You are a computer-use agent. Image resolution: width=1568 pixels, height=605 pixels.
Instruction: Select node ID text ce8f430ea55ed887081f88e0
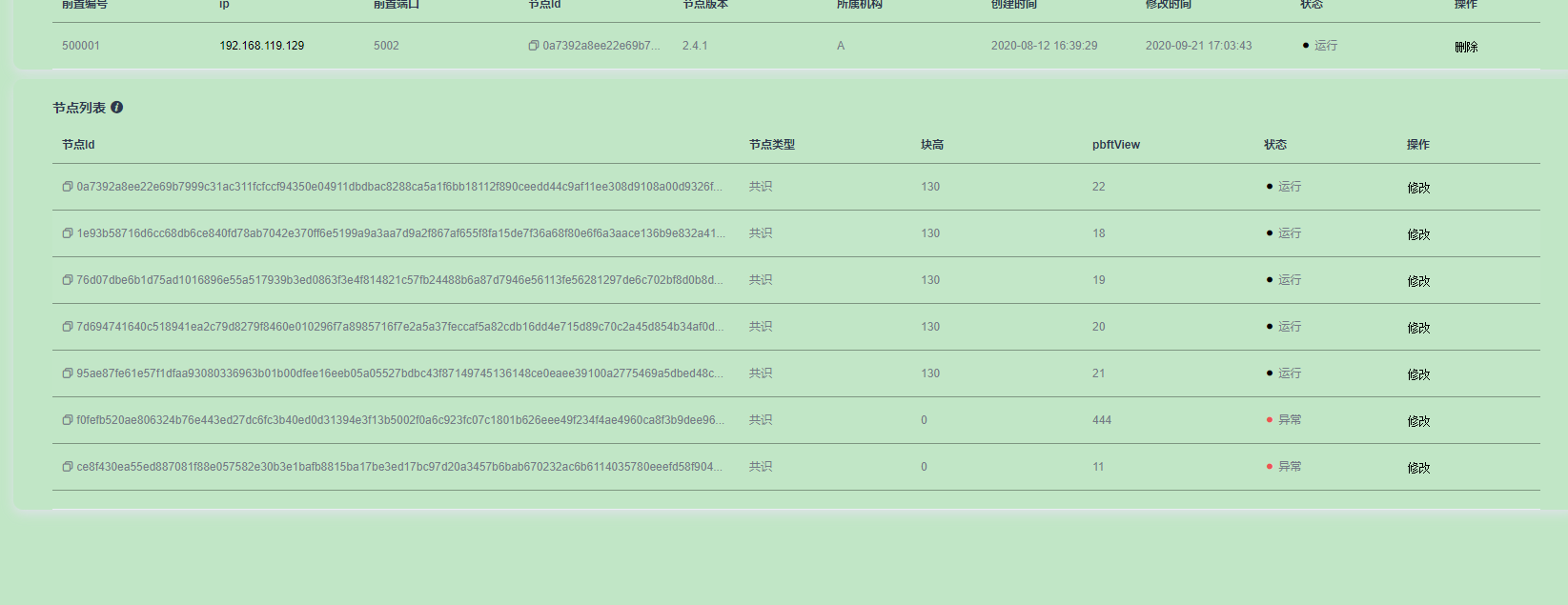(x=399, y=467)
